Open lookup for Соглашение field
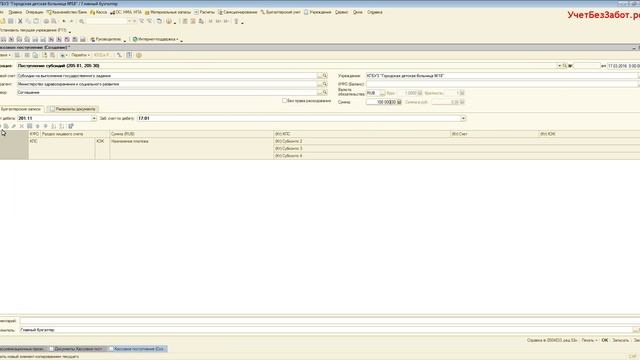Viewport: 640px width, 360px height. point(325,93)
